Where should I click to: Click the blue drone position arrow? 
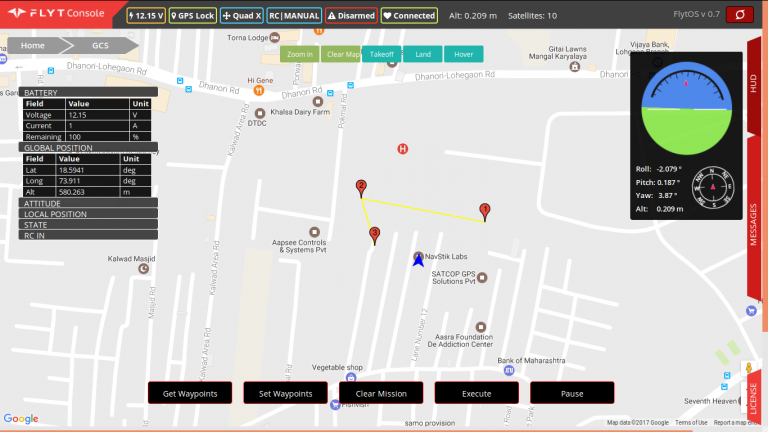pyautogui.click(x=418, y=260)
